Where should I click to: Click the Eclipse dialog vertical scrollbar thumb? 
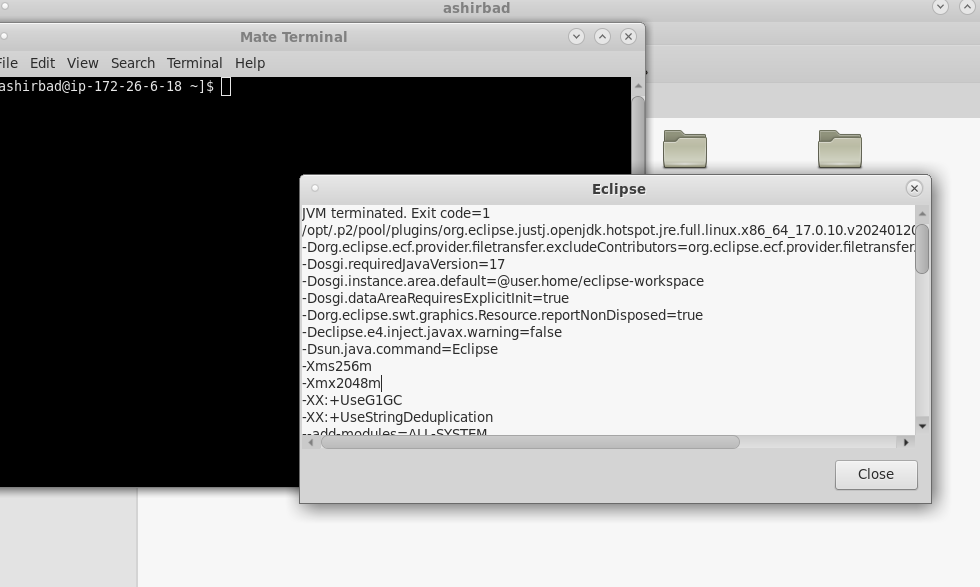click(x=922, y=249)
